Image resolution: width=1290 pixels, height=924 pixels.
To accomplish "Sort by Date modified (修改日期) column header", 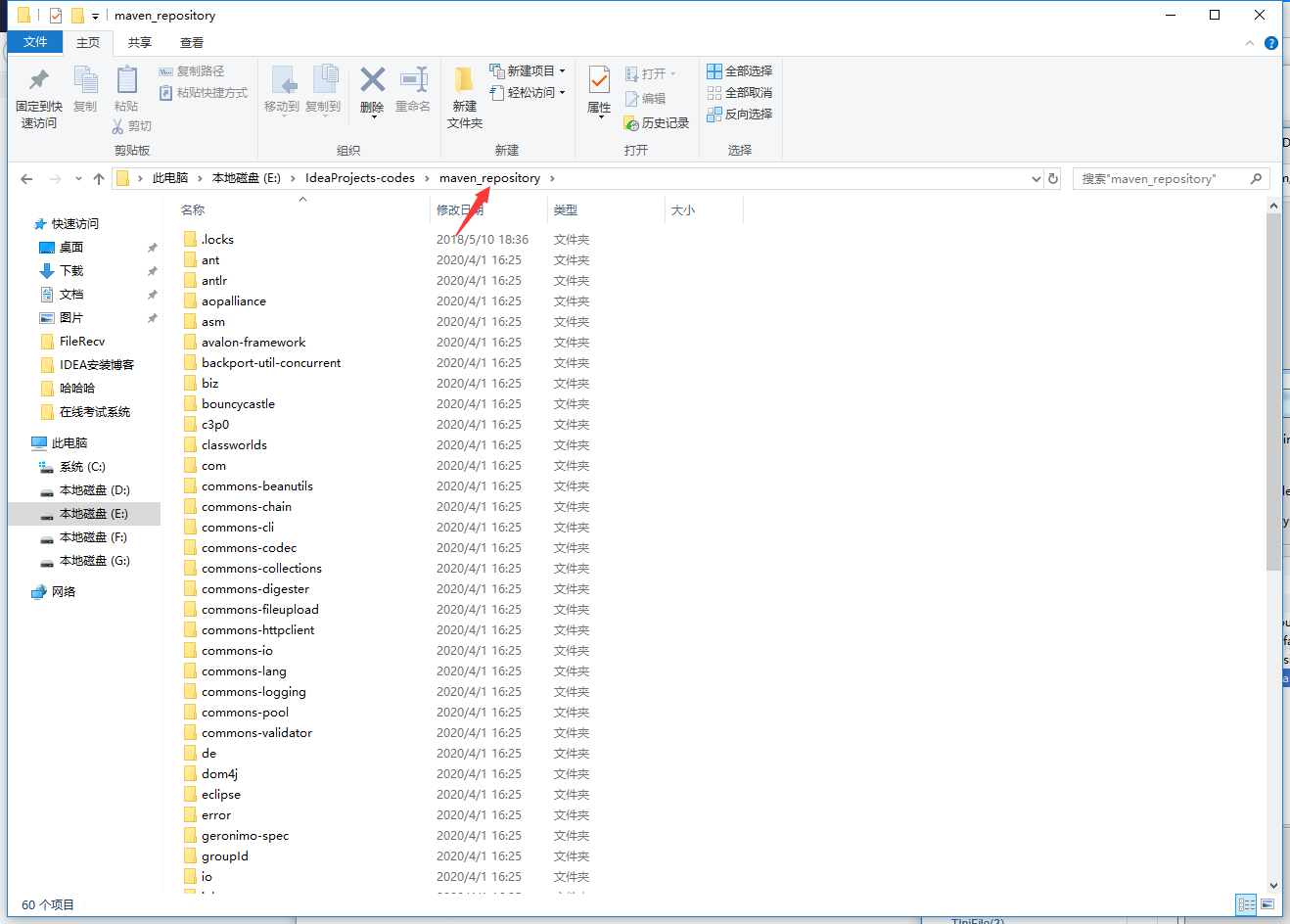I will tap(460, 210).
